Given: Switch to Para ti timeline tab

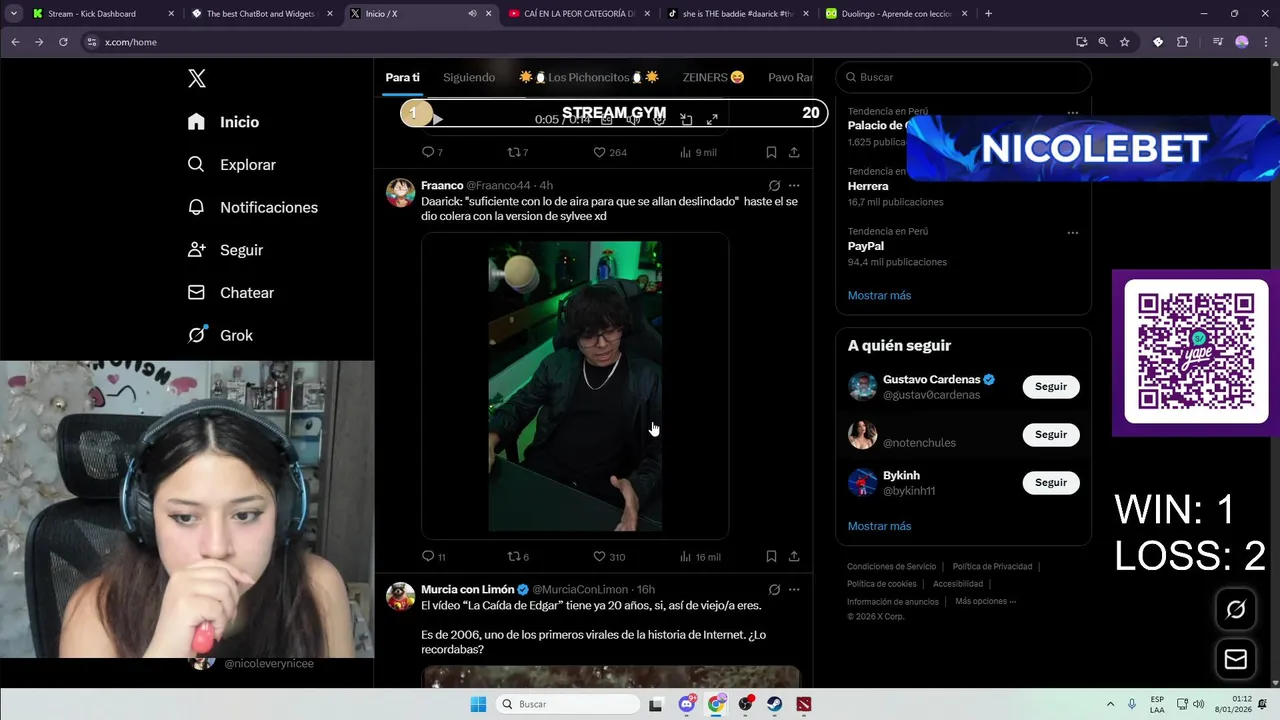Looking at the screenshot, I should 403,77.
